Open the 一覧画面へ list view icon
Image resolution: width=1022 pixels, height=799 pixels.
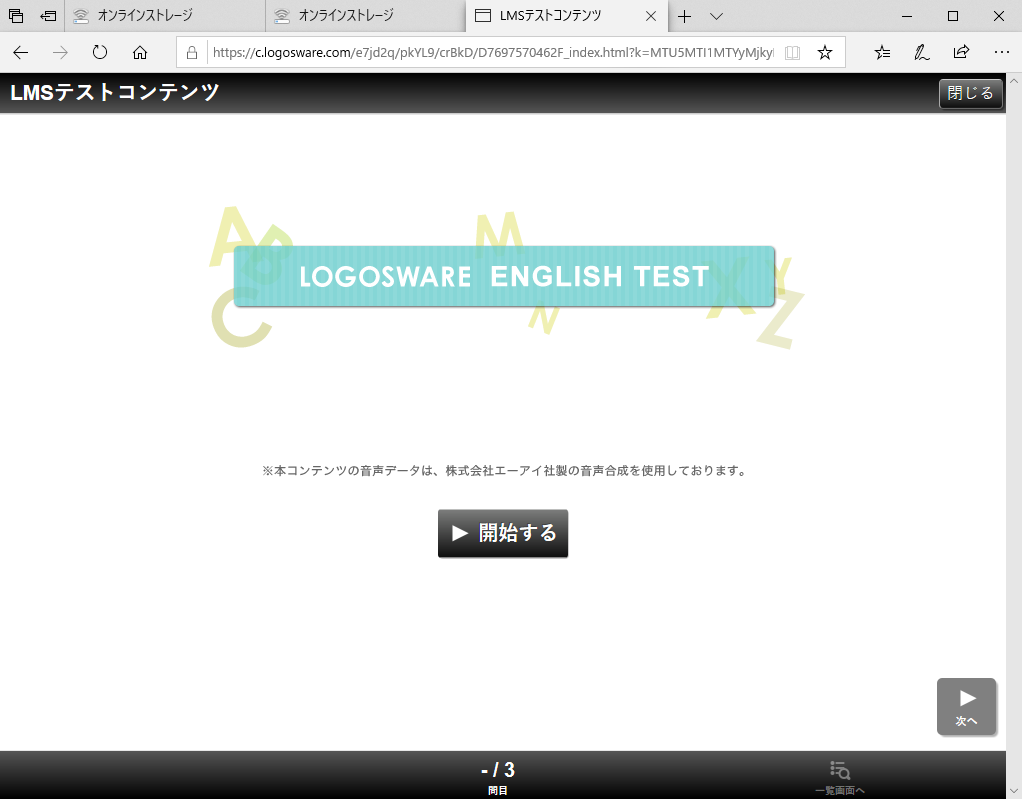[840, 776]
